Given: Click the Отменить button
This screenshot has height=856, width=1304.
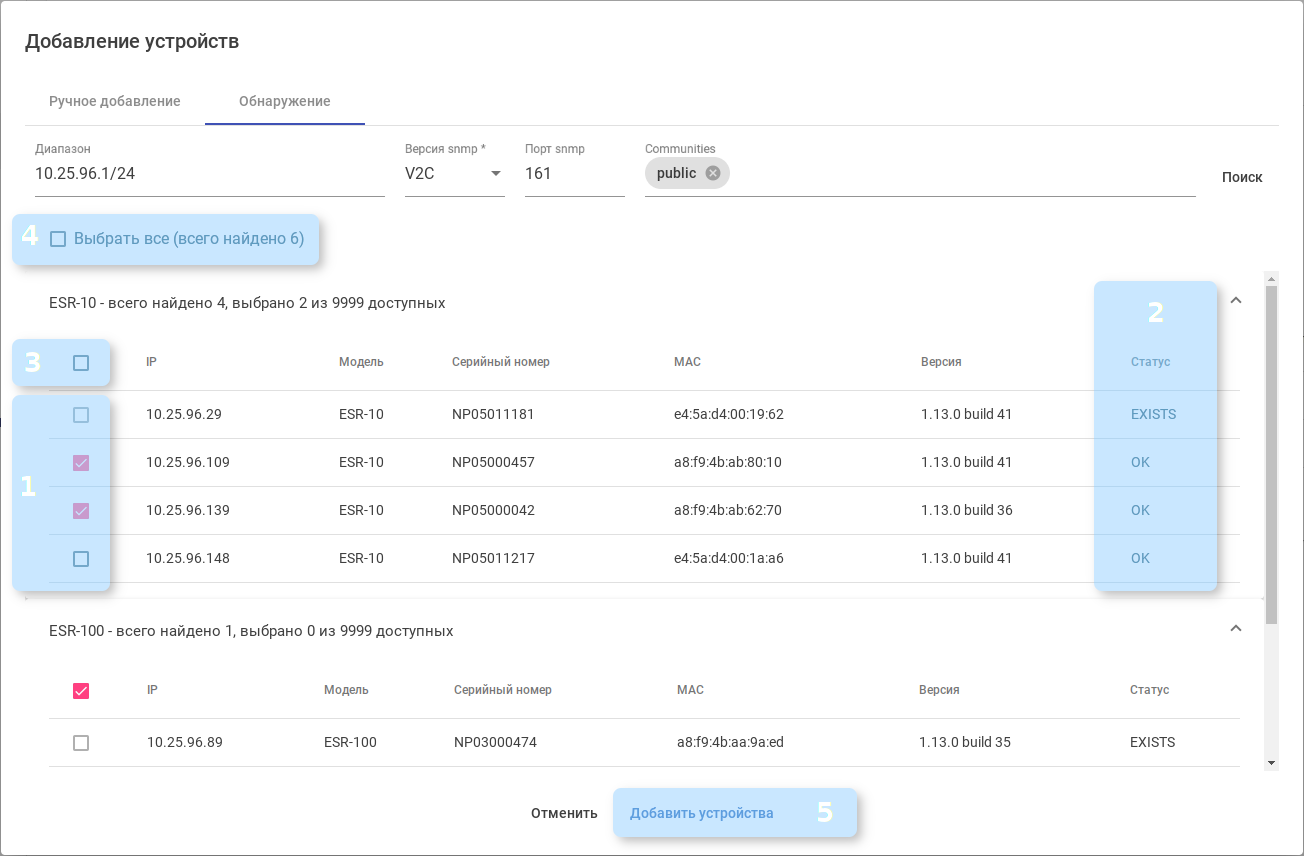Looking at the screenshot, I should point(564,813).
